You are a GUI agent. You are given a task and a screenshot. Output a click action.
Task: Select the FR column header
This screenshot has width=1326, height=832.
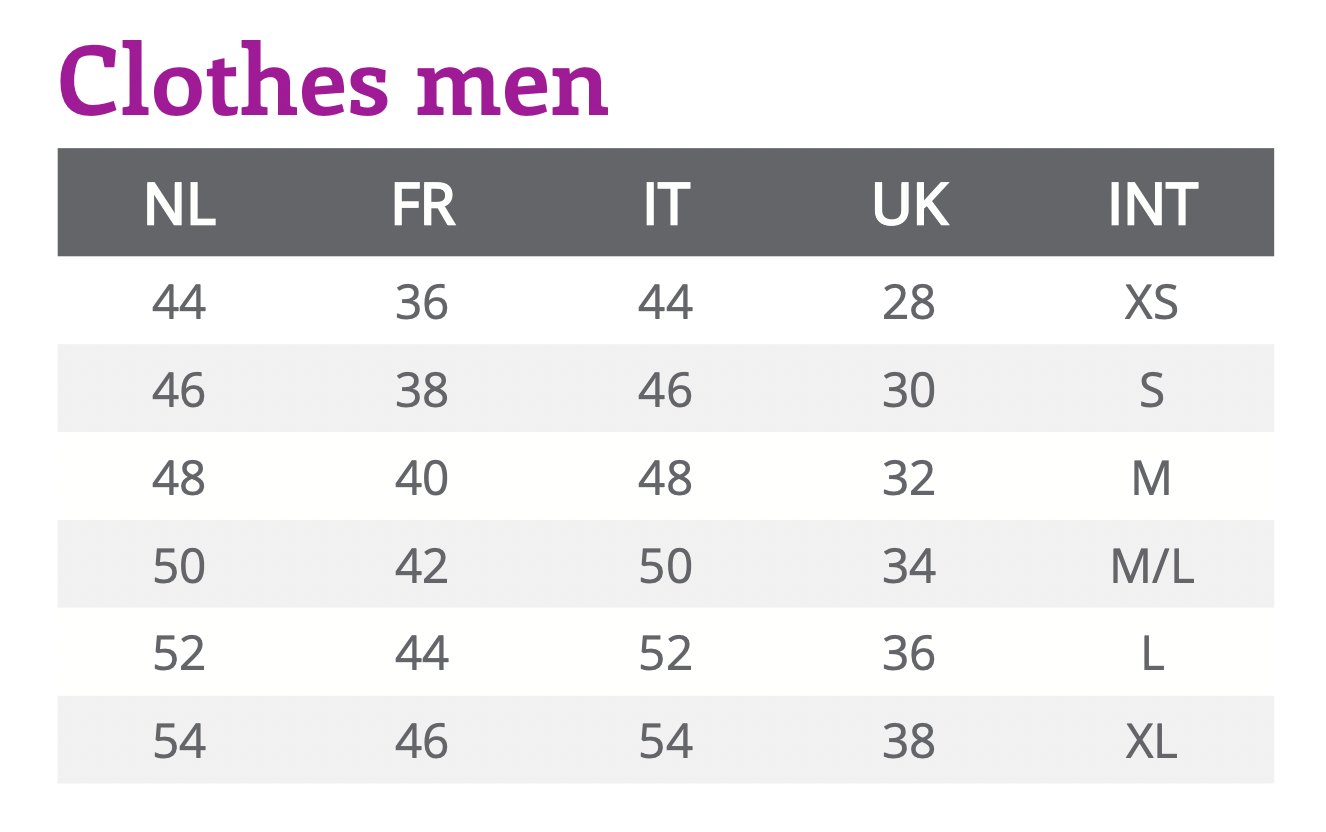pos(423,204)
